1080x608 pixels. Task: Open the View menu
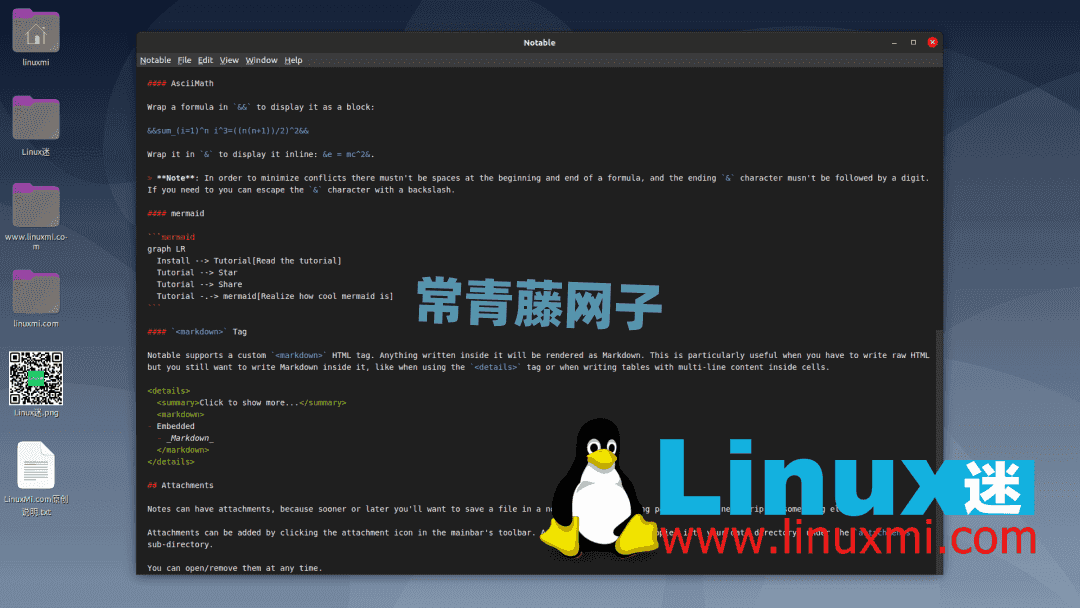(x=229, y=61)
